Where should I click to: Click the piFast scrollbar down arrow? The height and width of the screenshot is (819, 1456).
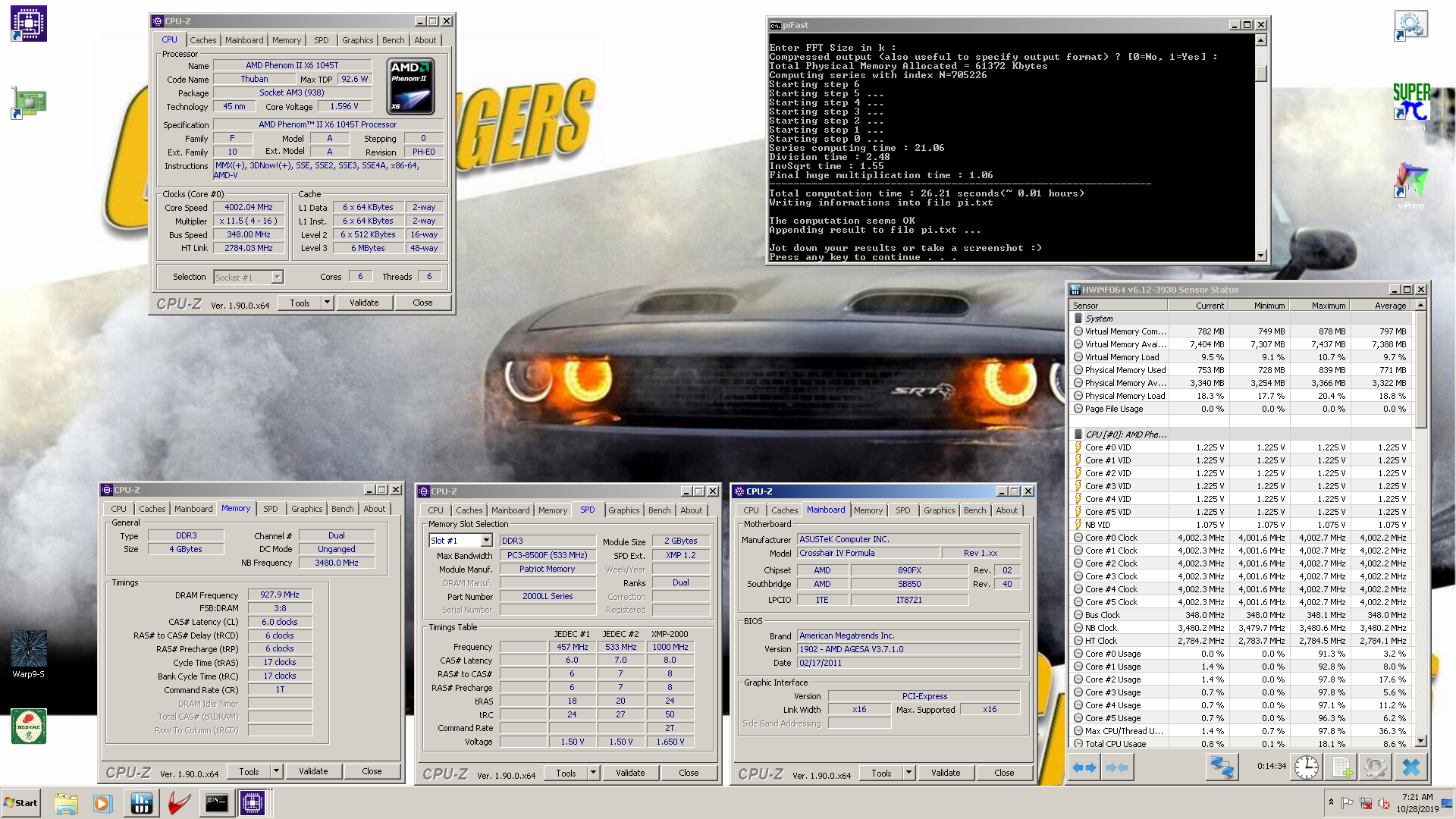1261,256
